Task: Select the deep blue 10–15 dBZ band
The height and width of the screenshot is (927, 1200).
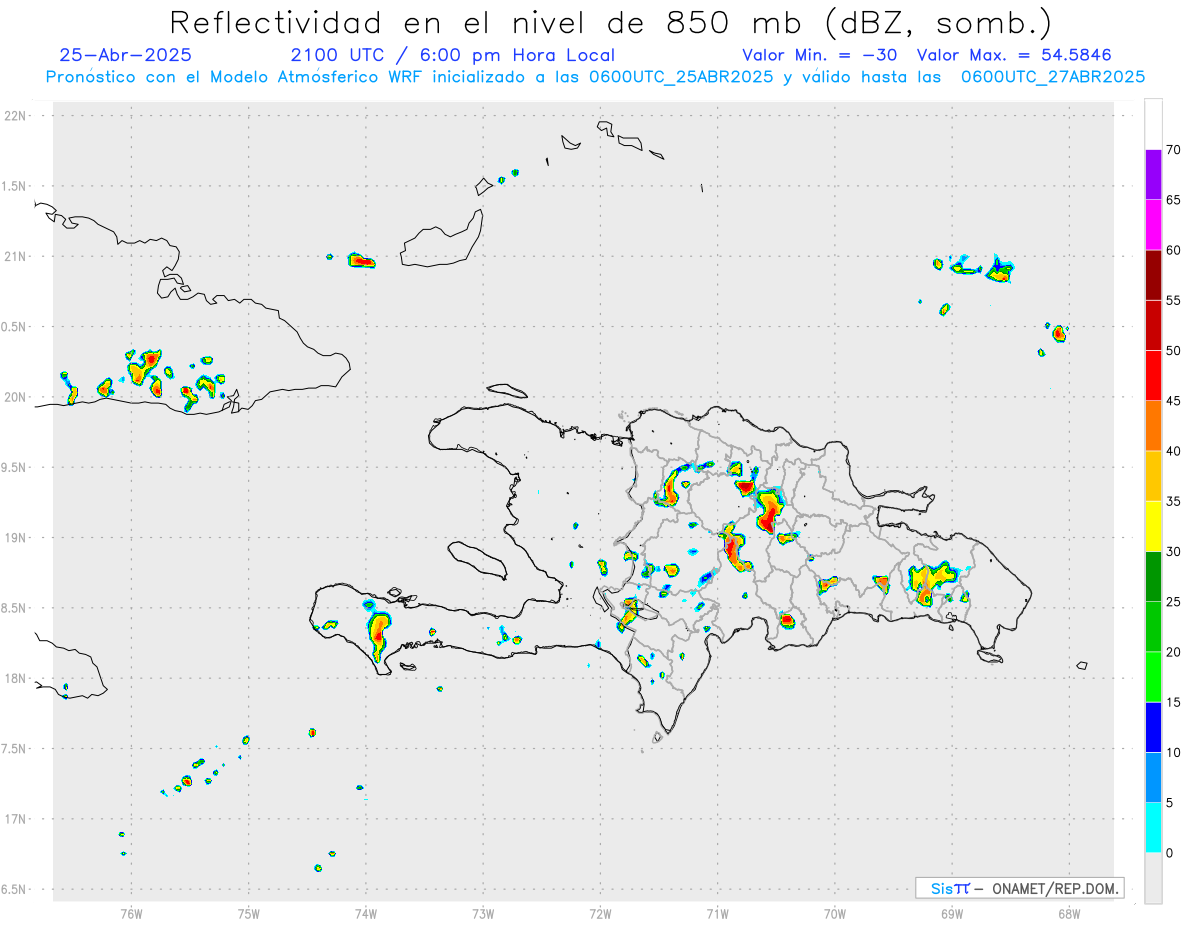Action: click(1153, 727)
